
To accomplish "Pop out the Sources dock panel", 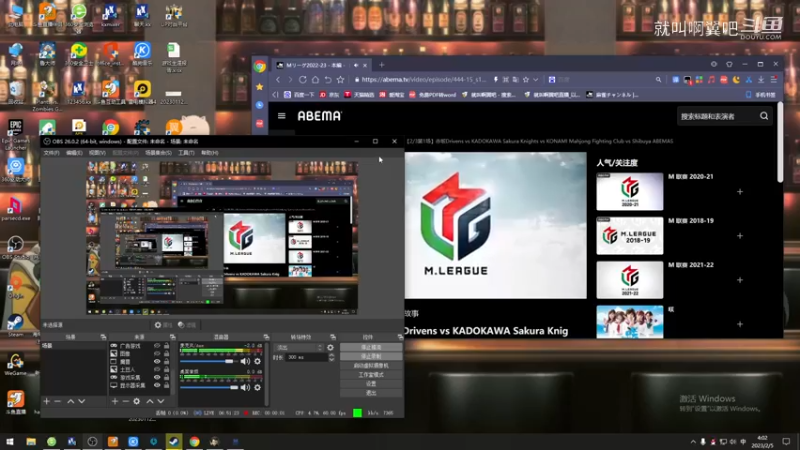I will [172, 337].
